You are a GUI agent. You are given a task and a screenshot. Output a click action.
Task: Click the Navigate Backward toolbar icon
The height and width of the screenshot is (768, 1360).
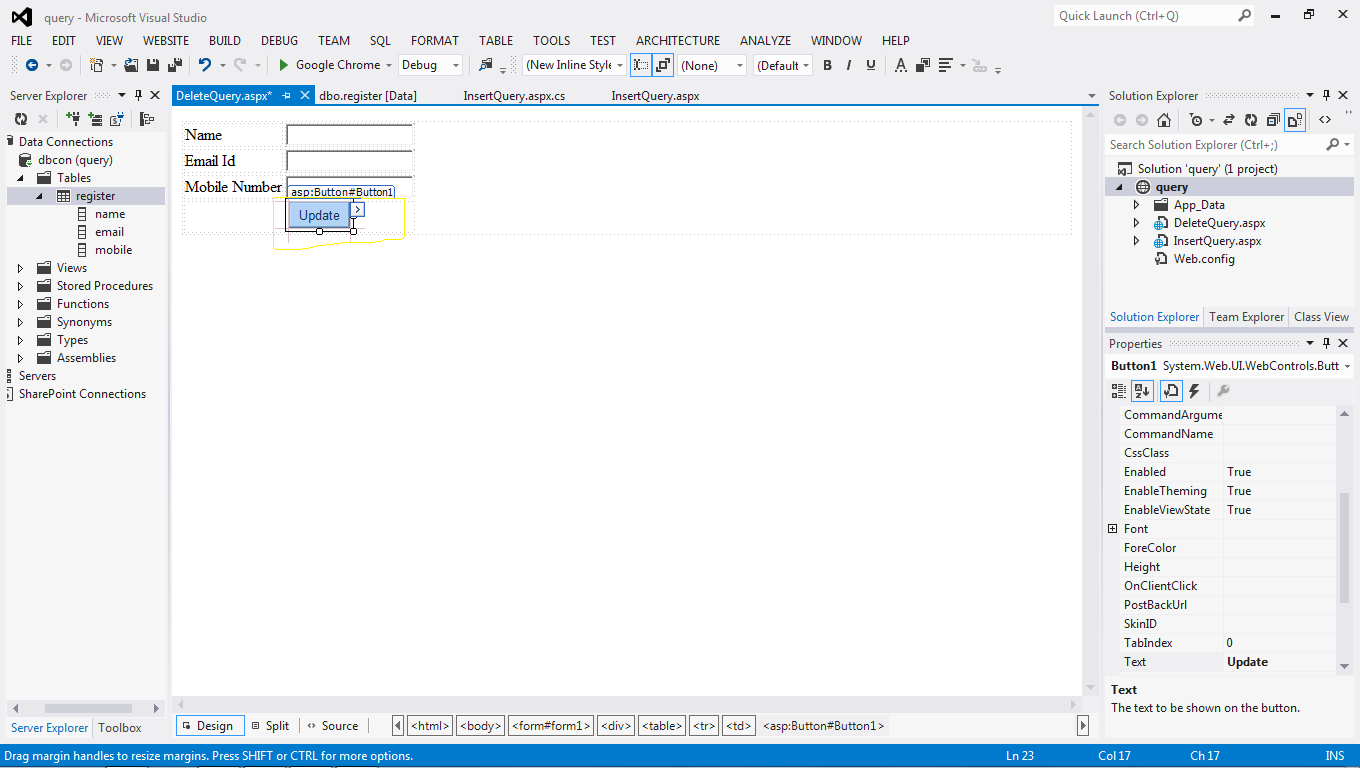pos(31,65)
